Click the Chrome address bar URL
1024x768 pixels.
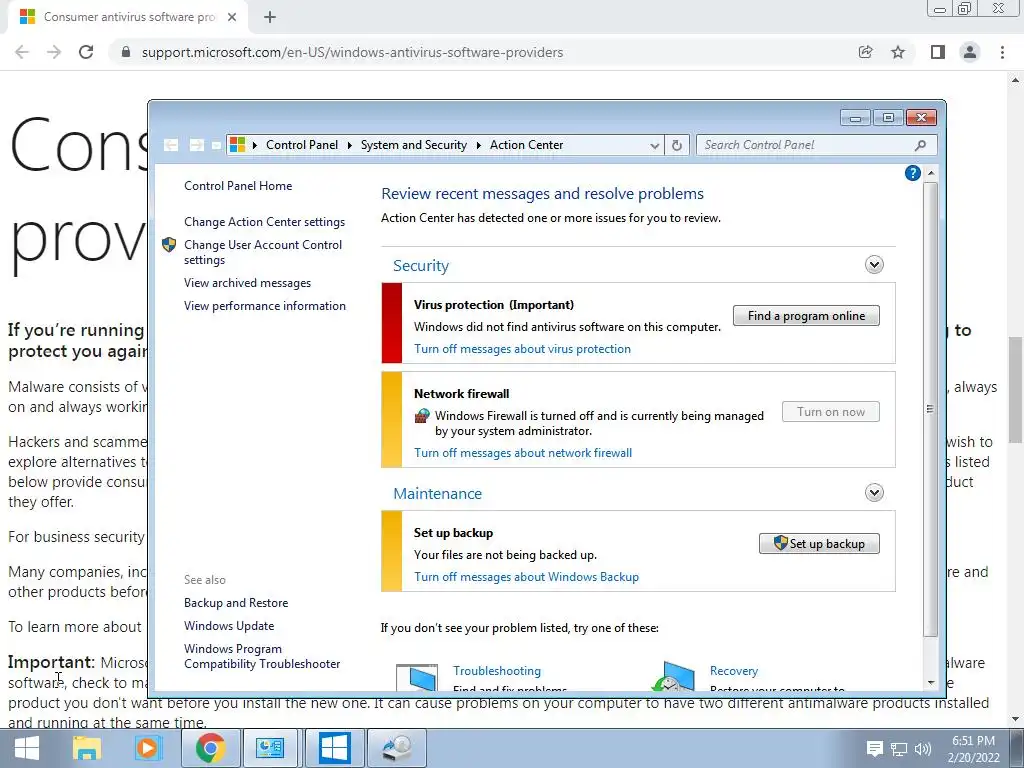click(x=353, y=52)
